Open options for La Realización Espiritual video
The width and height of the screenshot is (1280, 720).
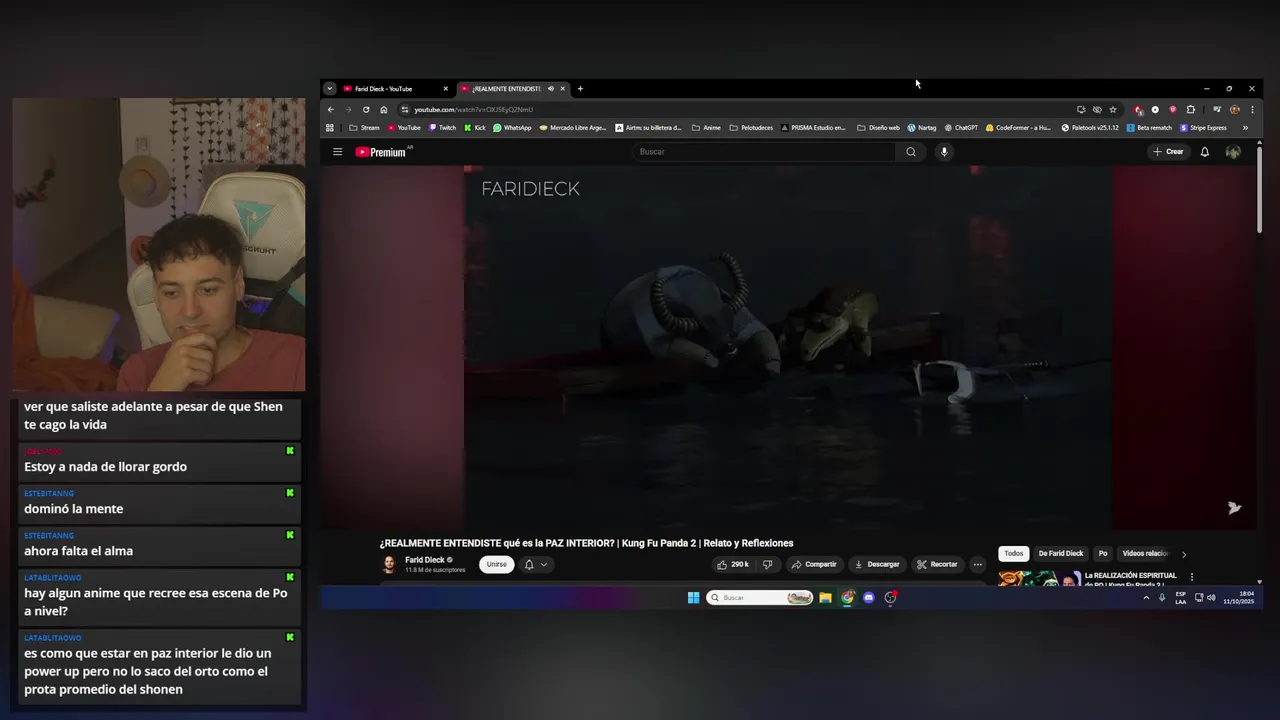click(x=1192, y=577)
